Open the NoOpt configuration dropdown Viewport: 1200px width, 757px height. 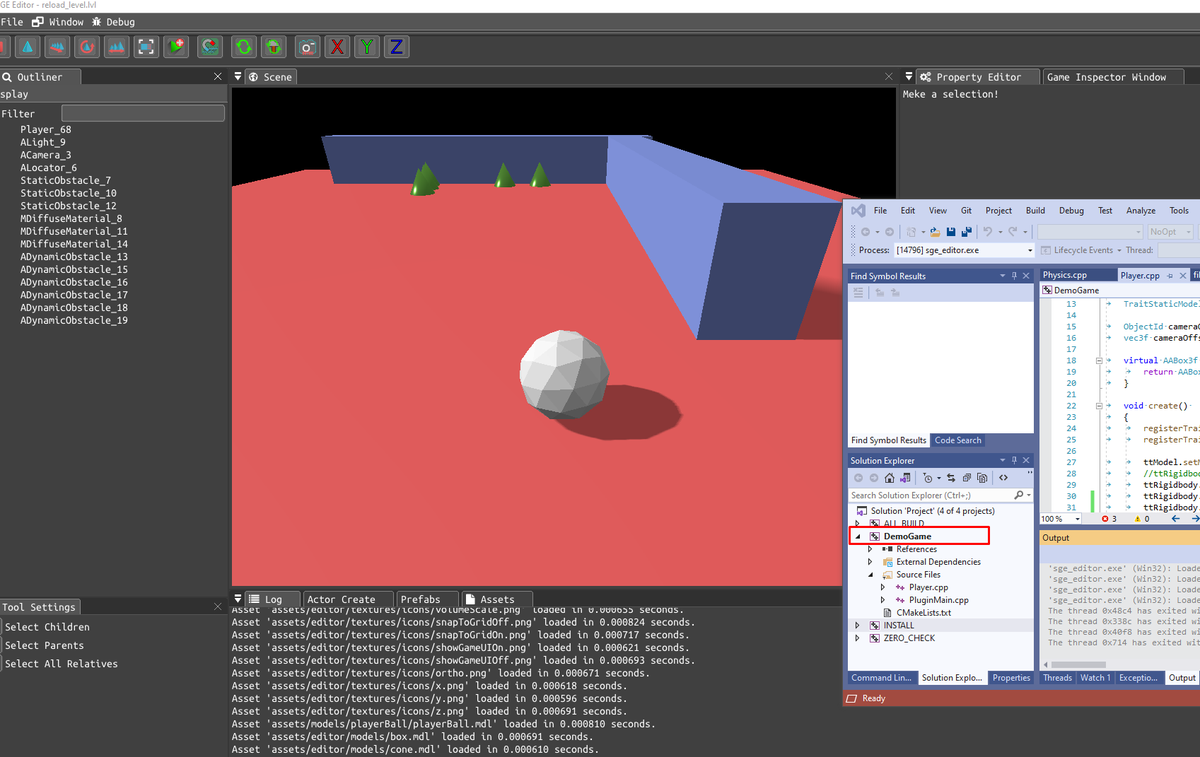click(x=1171, y=232)
